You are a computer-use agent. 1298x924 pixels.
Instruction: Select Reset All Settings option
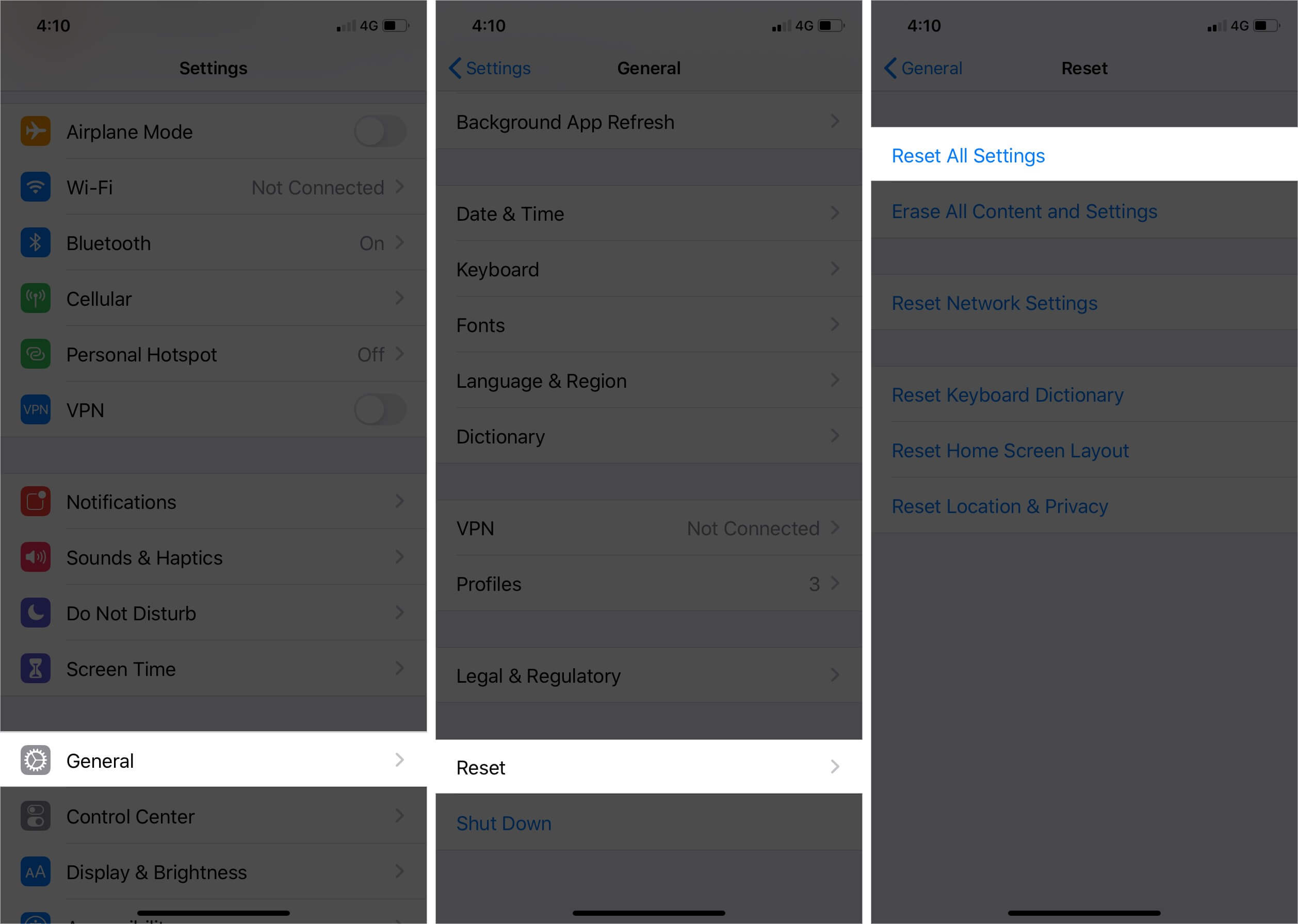click(968, 154)
